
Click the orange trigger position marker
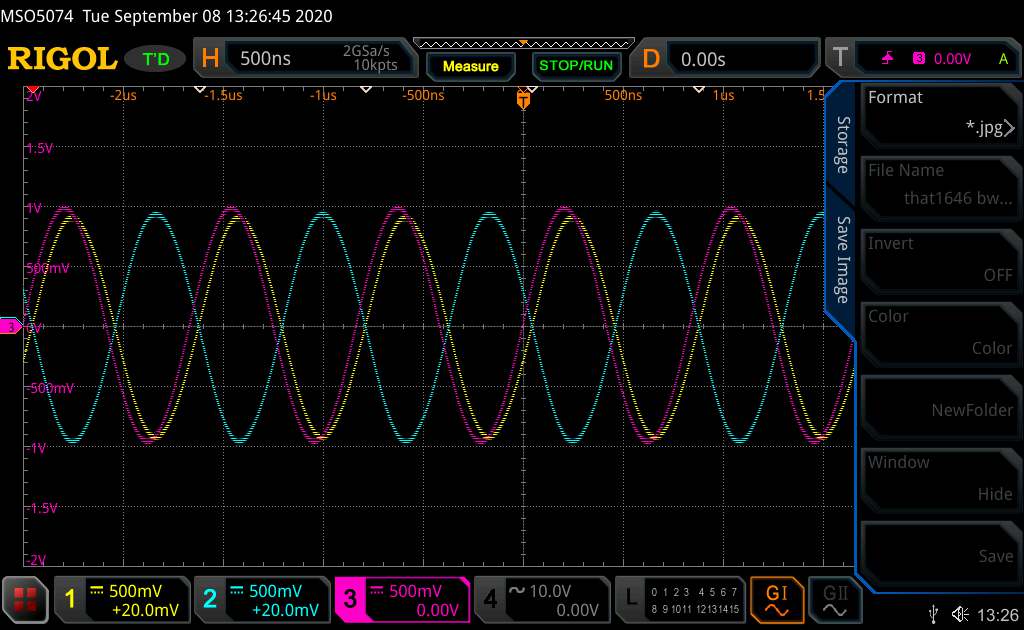click(522, 100)
